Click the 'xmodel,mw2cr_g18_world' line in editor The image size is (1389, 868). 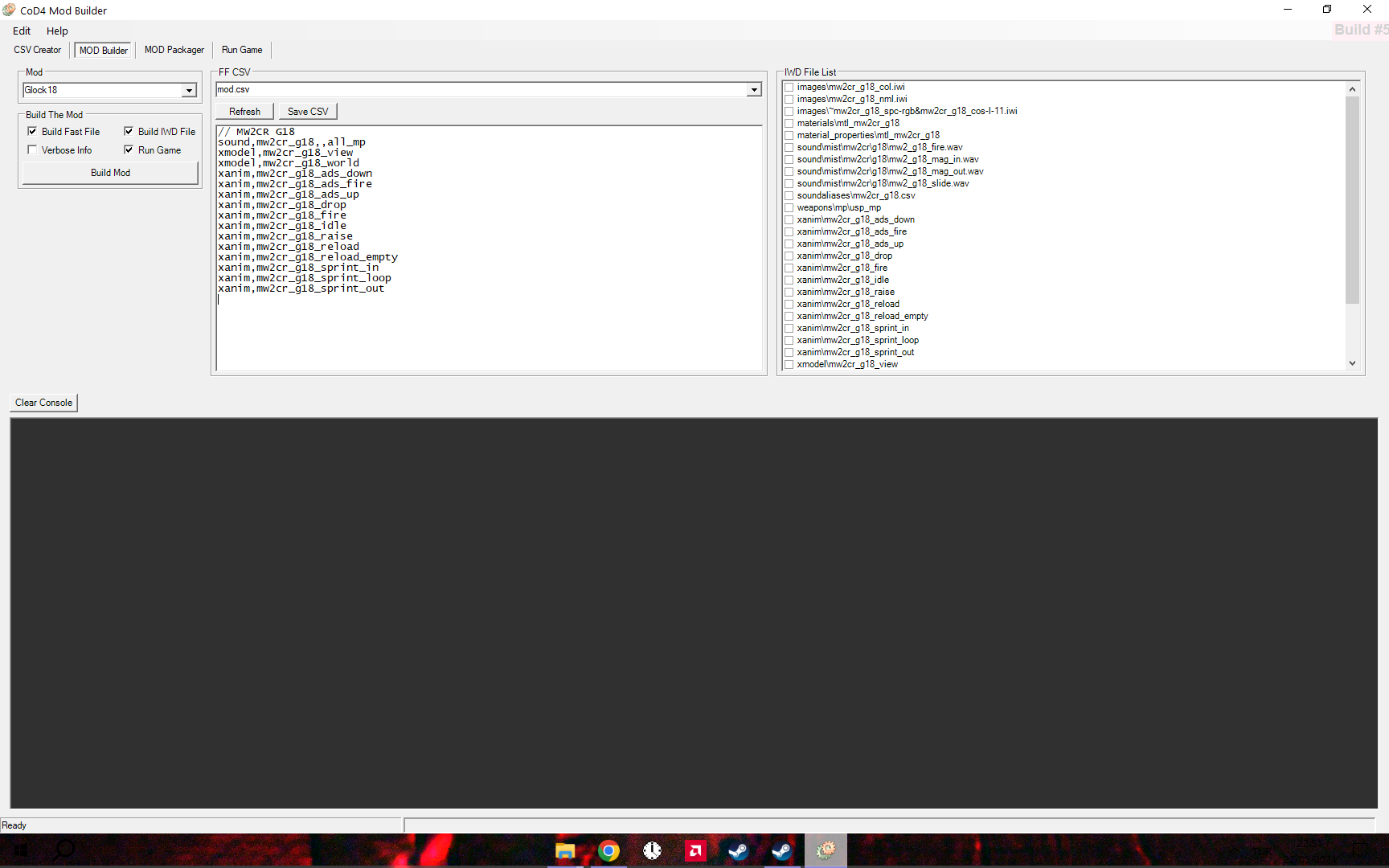[x=289, y=163]
